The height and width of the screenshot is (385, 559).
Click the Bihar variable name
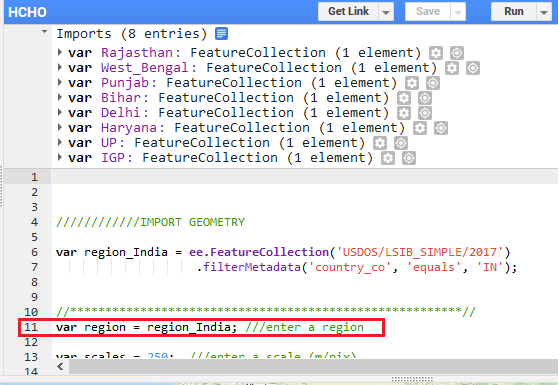coord(121,98)
